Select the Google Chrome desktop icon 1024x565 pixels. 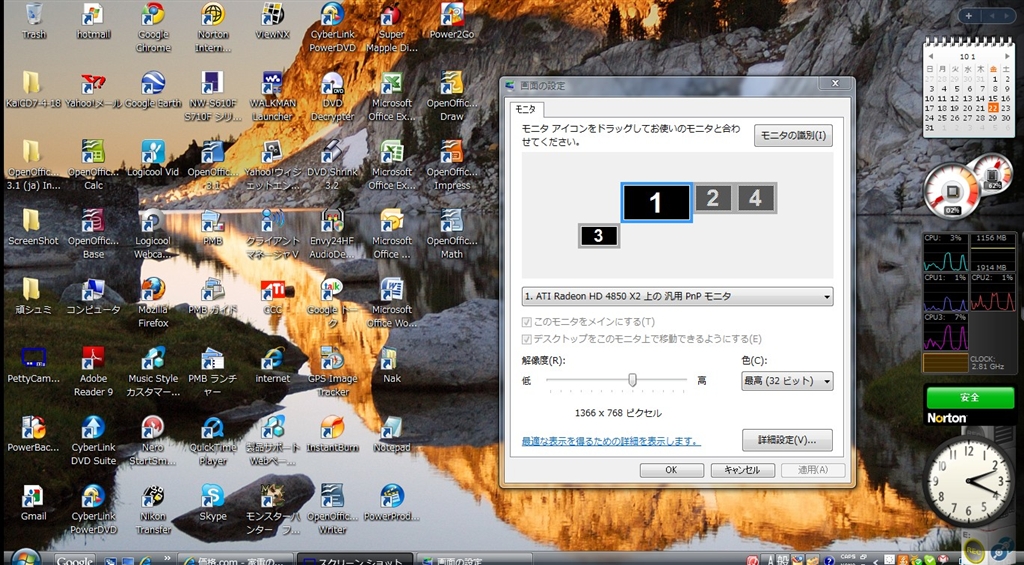(153, 27)
